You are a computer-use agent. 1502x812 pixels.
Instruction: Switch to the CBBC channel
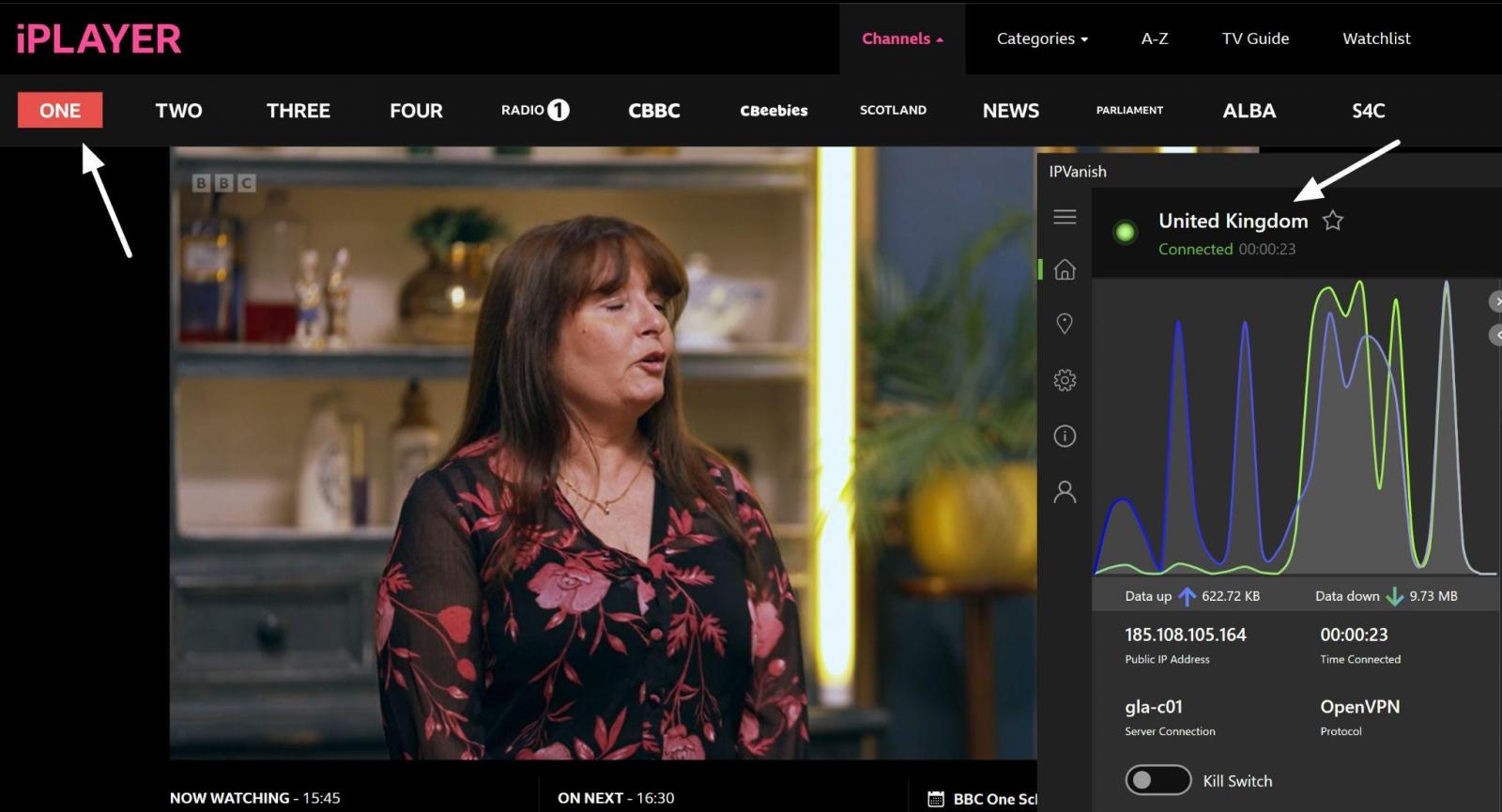[x=653, y=111]
